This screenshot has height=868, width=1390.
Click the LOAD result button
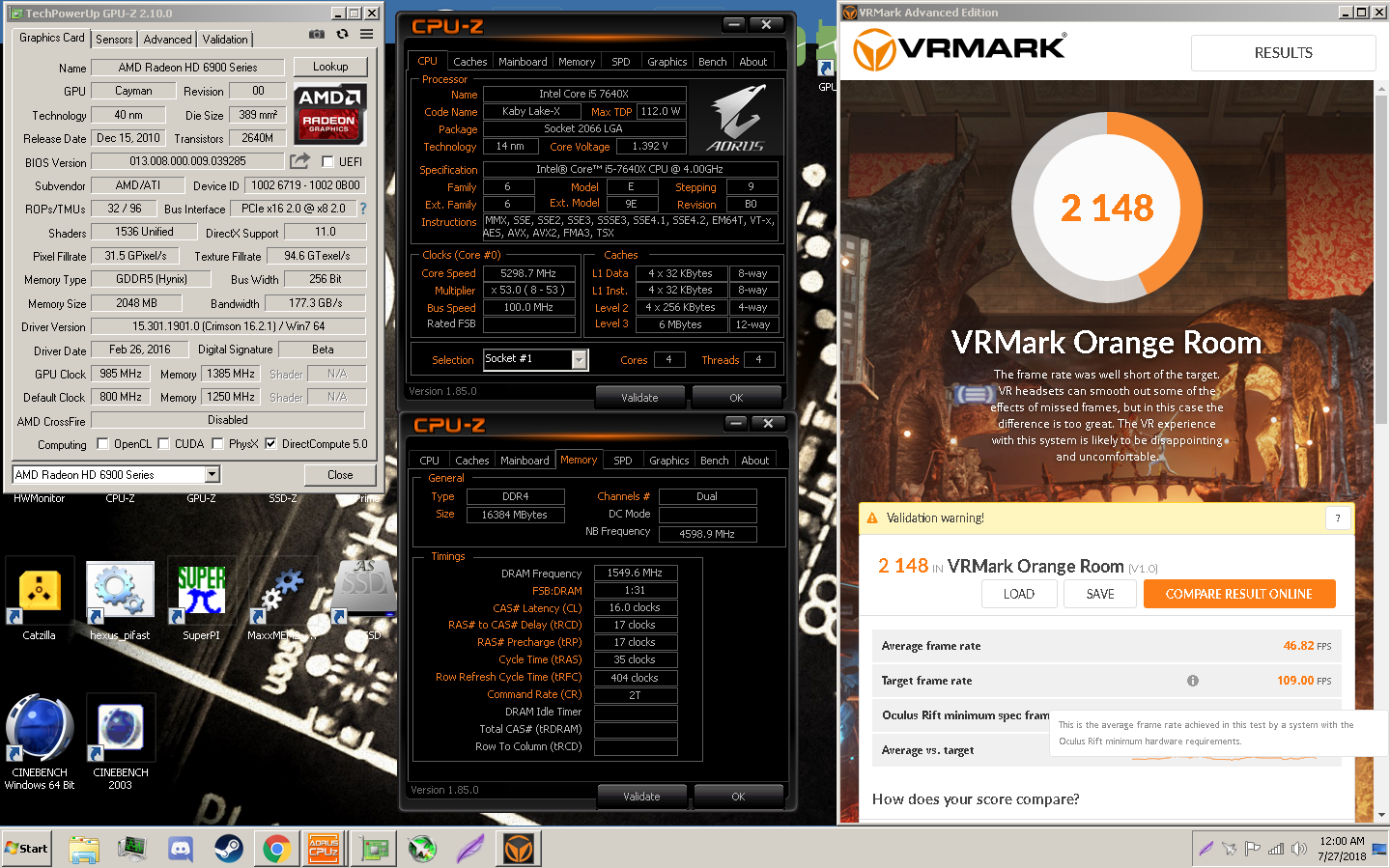click(x=1019, y=594)
